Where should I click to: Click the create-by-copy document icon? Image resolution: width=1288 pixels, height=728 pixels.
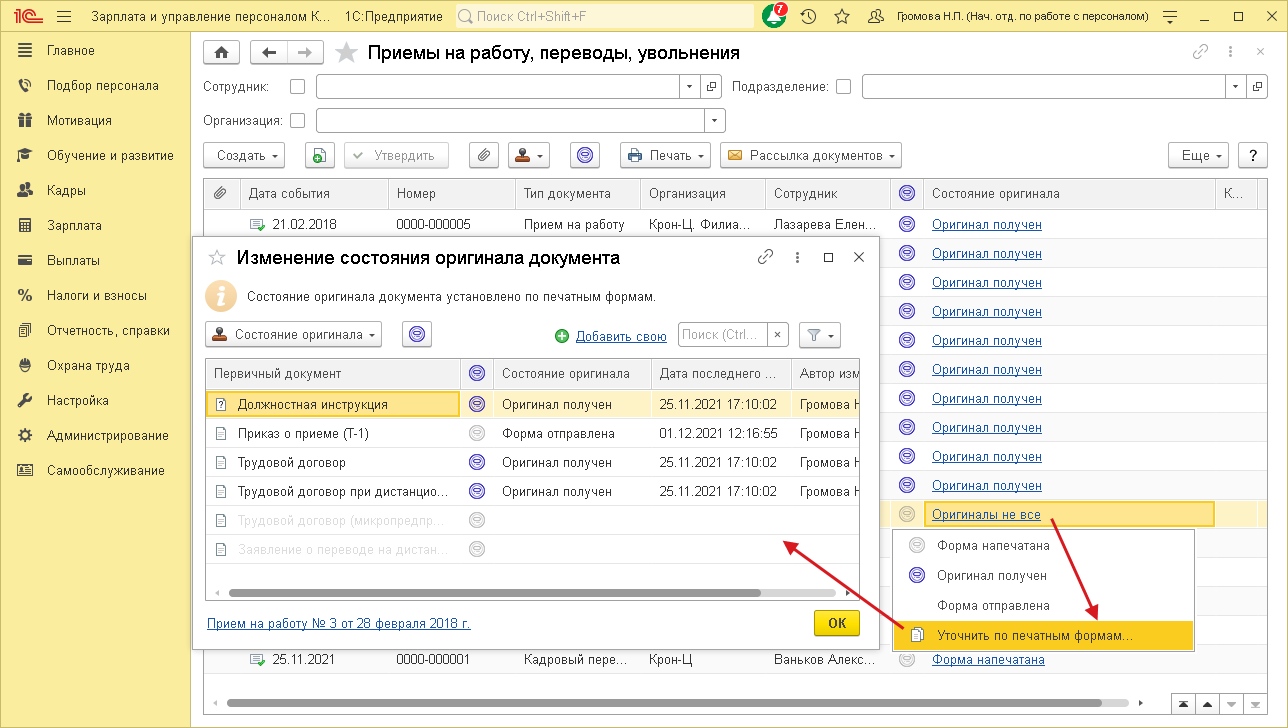tap(318, 155)
